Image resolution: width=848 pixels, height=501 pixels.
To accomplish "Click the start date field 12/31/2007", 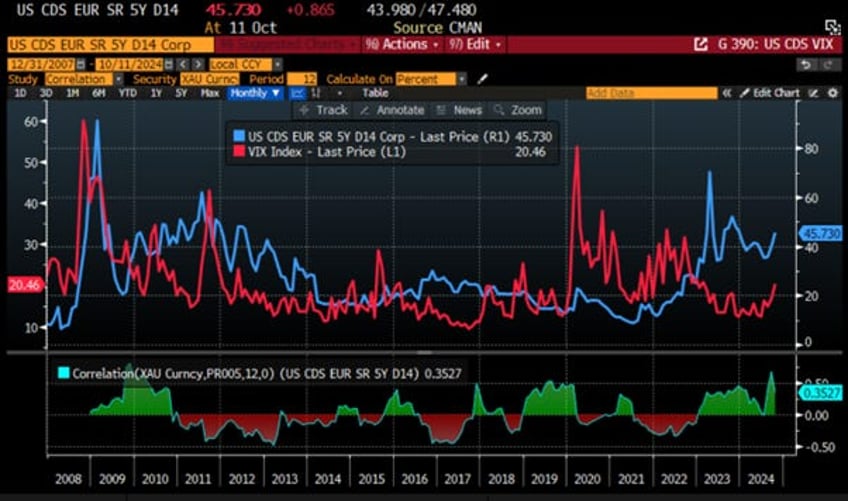I will (42, 64).
